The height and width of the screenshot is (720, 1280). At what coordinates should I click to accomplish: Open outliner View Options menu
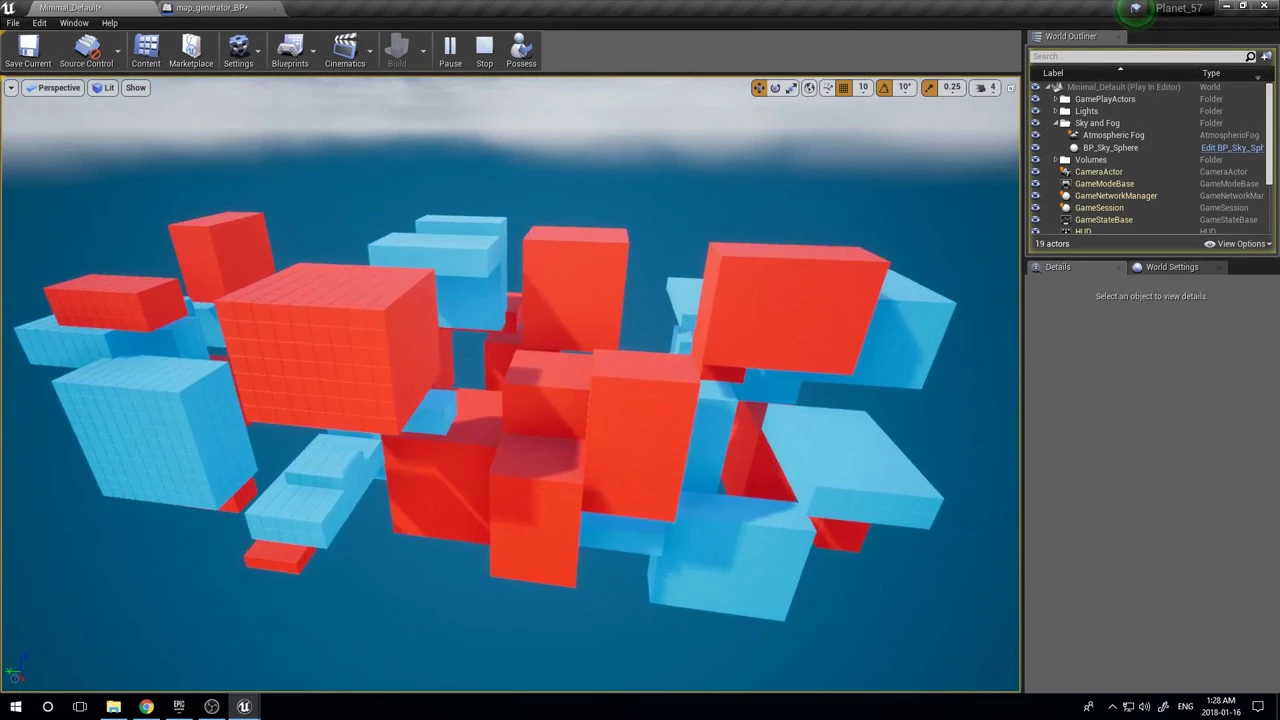1238,244
